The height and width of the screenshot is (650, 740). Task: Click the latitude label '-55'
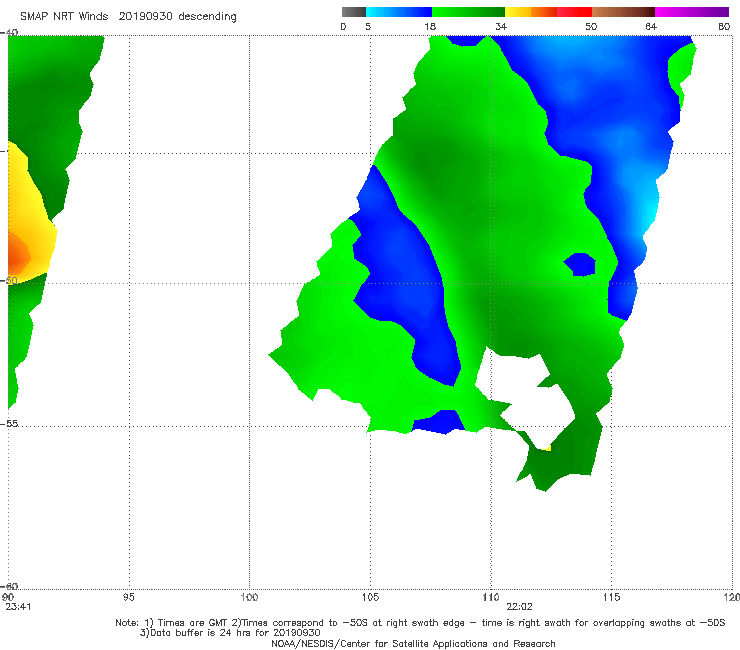point(9,424)
